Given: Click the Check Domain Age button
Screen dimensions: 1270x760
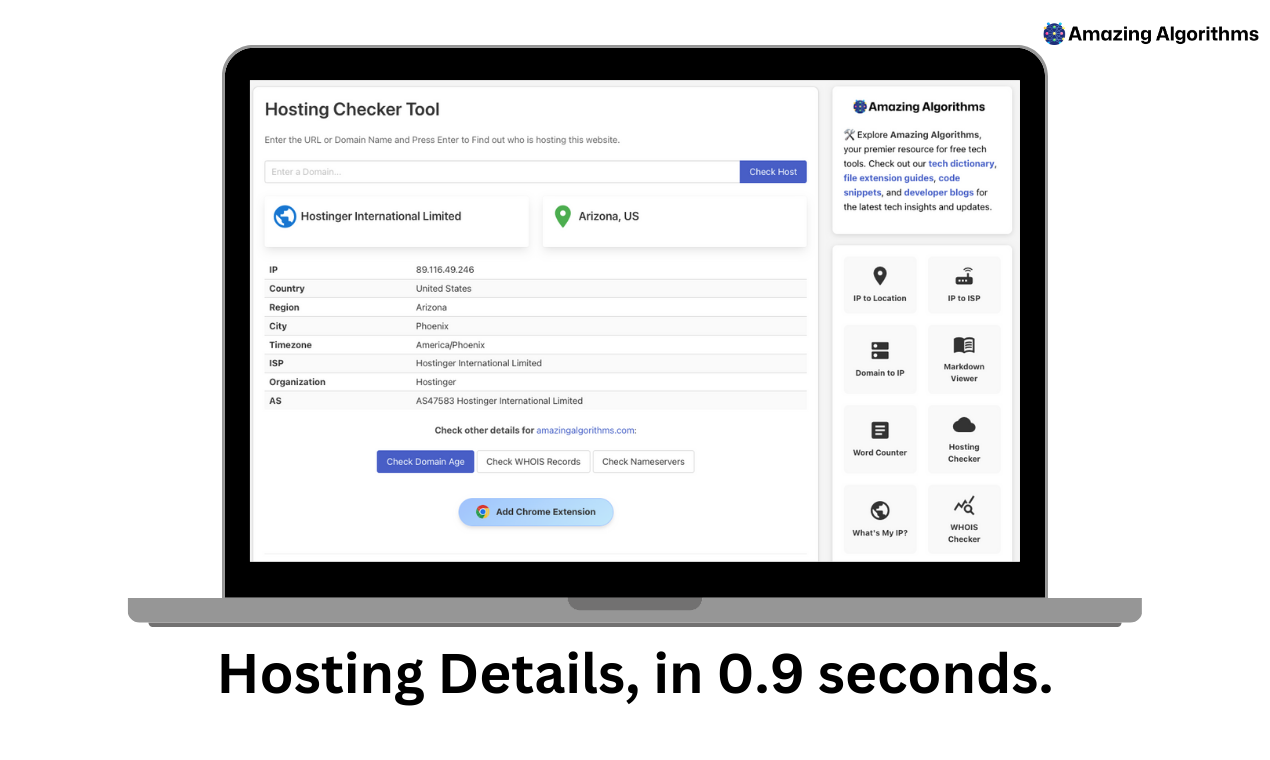Looking at the screenshot, I should coord(425,462).
